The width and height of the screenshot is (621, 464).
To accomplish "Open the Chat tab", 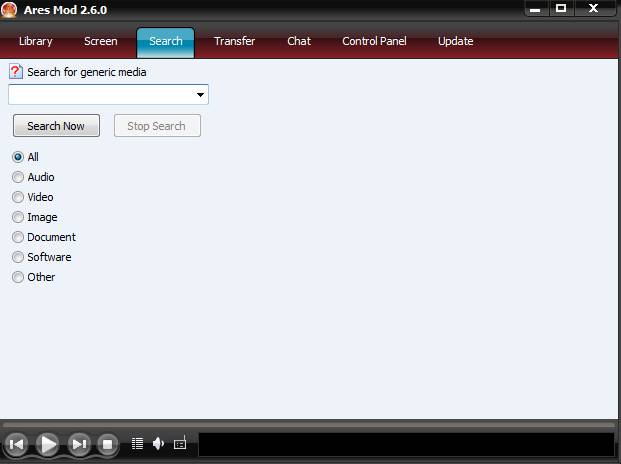I will 299,41.
